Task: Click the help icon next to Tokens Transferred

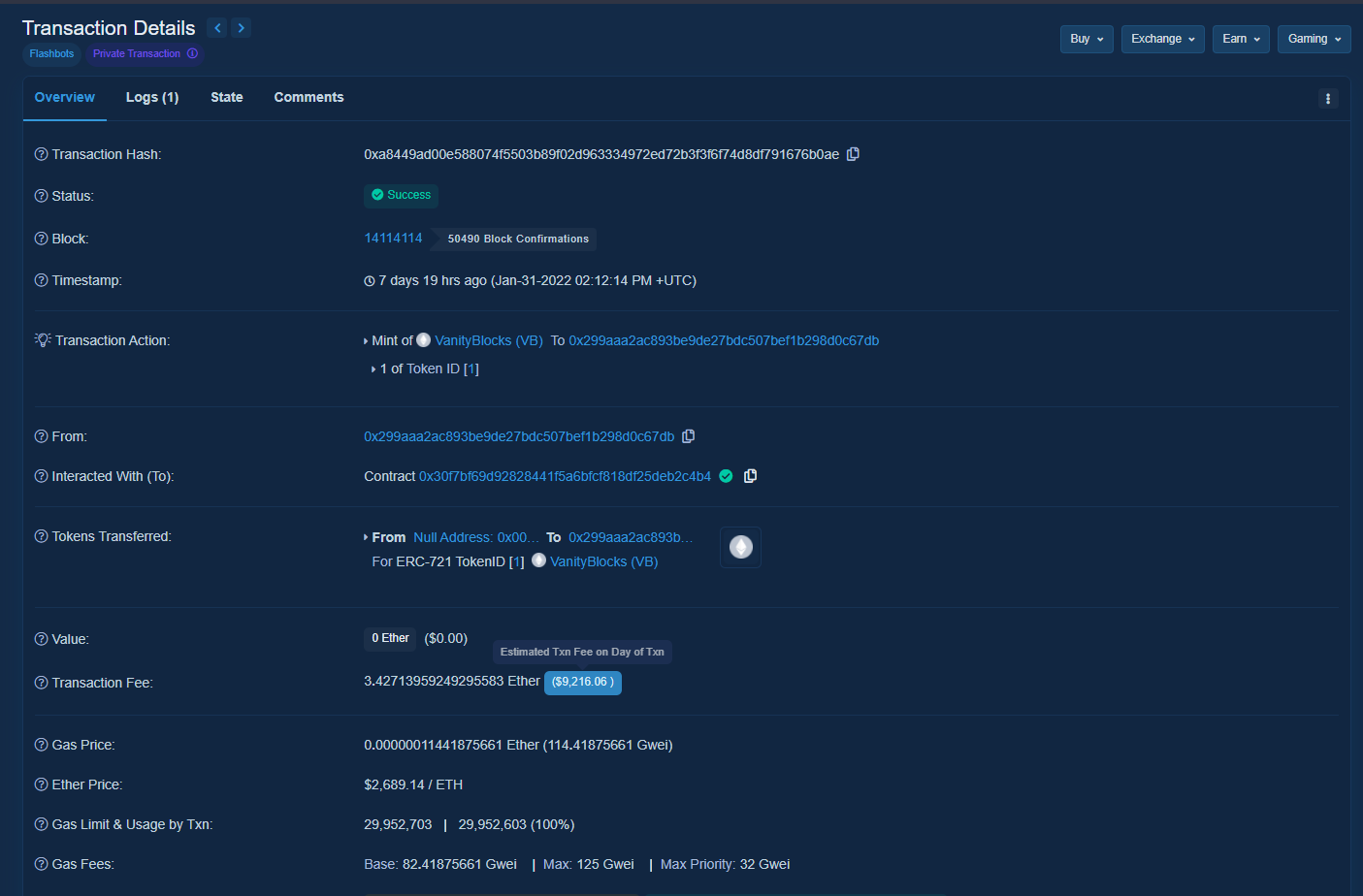Action: pyautogui.click(x=41, y=536)
